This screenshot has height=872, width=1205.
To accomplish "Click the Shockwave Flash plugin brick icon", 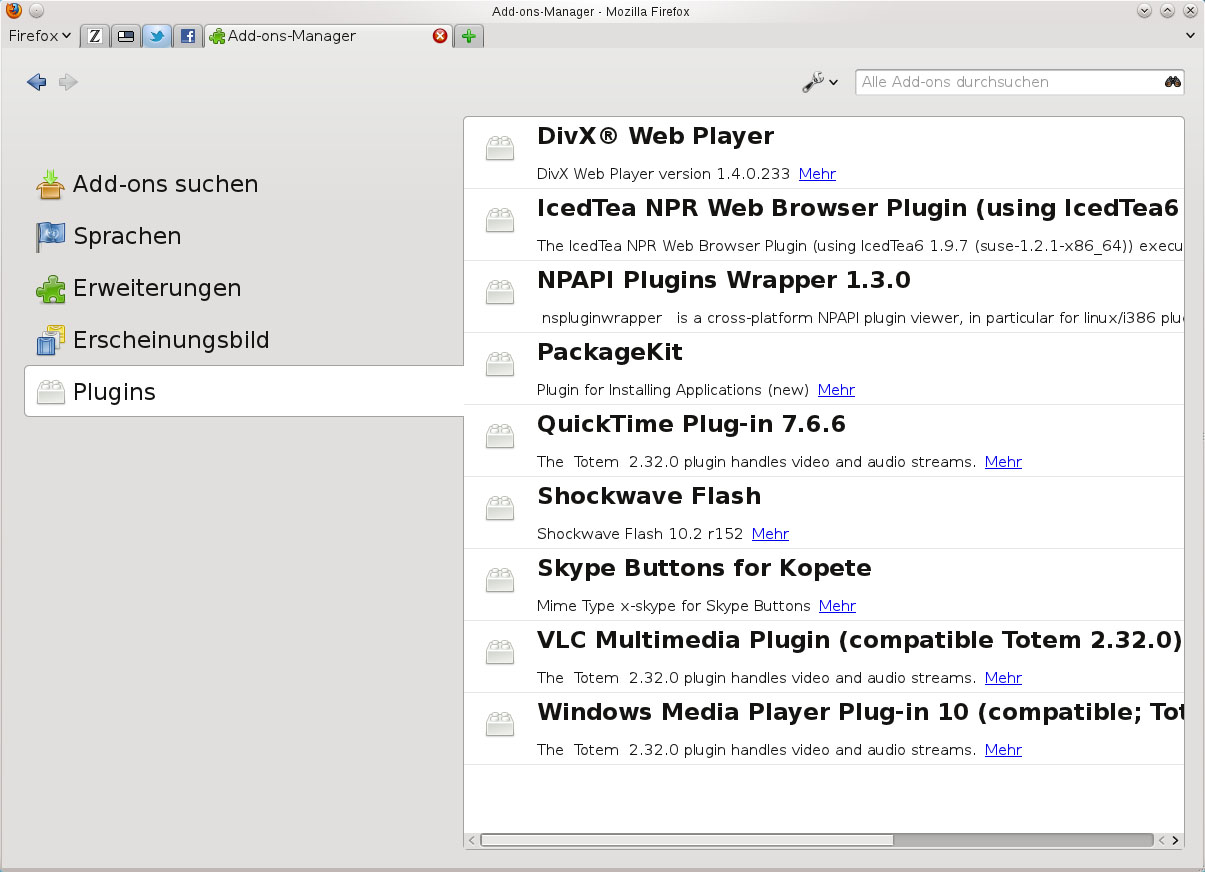I will [x=499, y=508].
